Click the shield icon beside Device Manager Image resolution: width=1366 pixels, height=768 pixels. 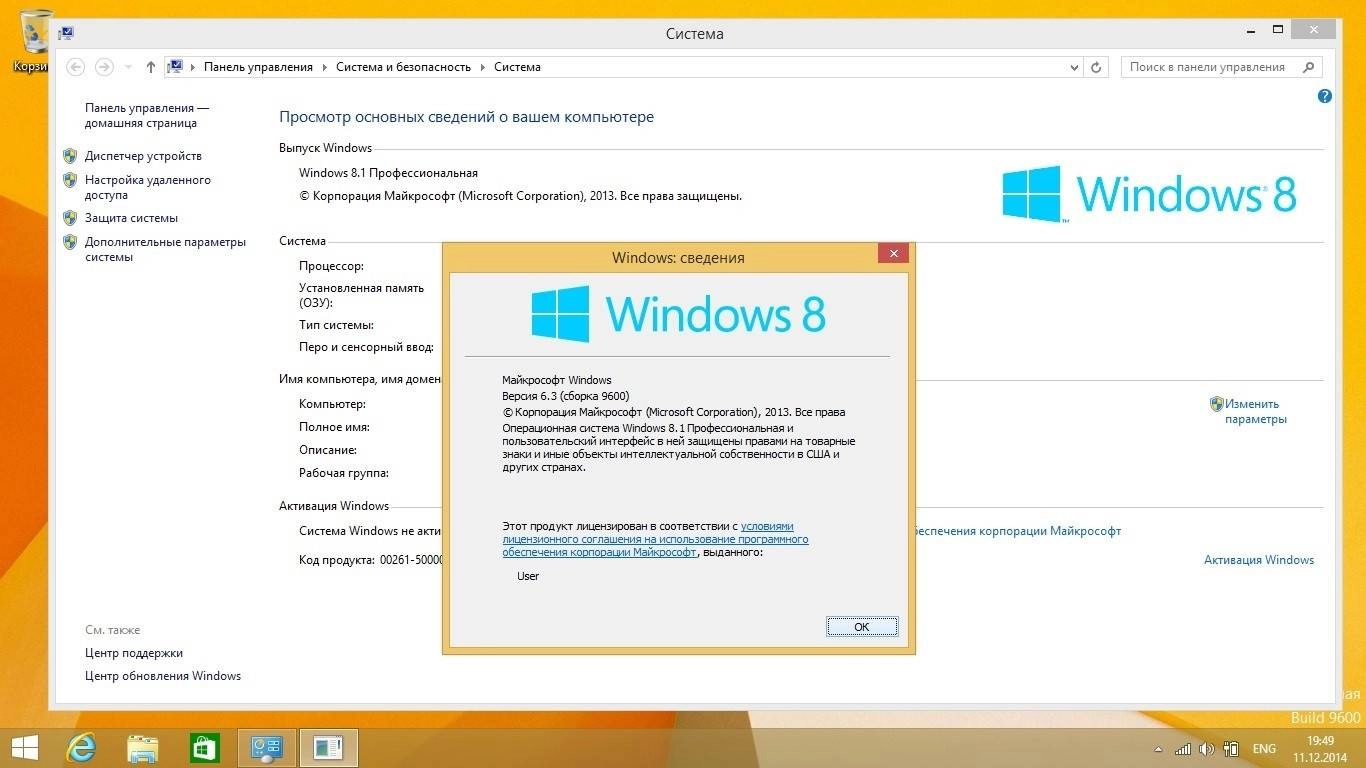[70, 156]
